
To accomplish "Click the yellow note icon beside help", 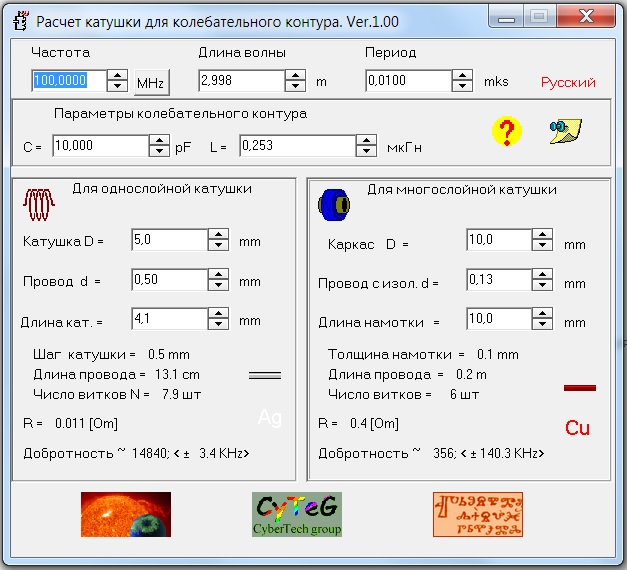I will click(565, 131).
